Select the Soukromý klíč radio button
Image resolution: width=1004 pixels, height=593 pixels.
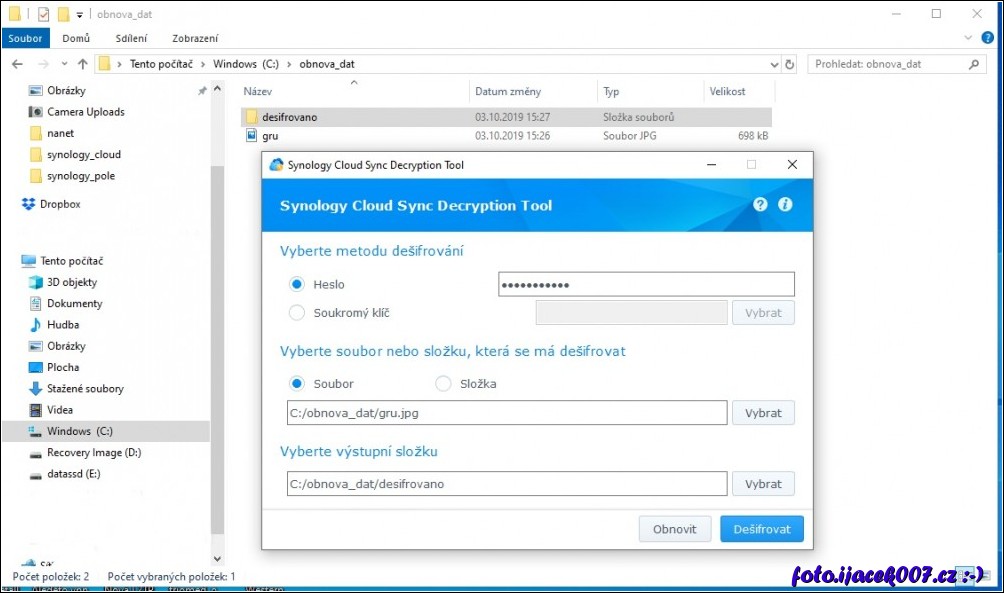pyautogui.click(x=297, y=313)
